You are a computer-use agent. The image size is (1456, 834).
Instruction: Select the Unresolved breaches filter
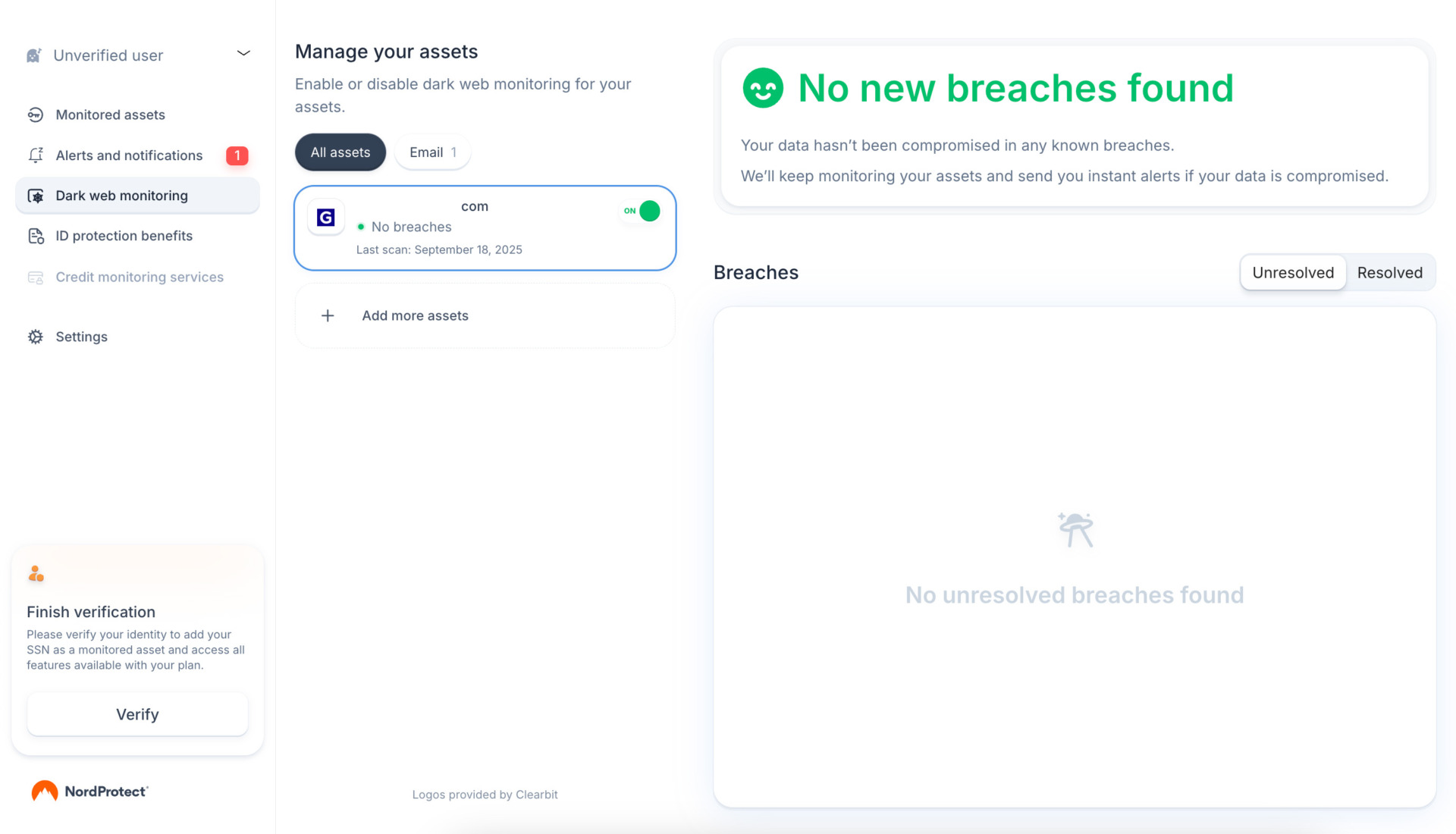click(1292, 272)
